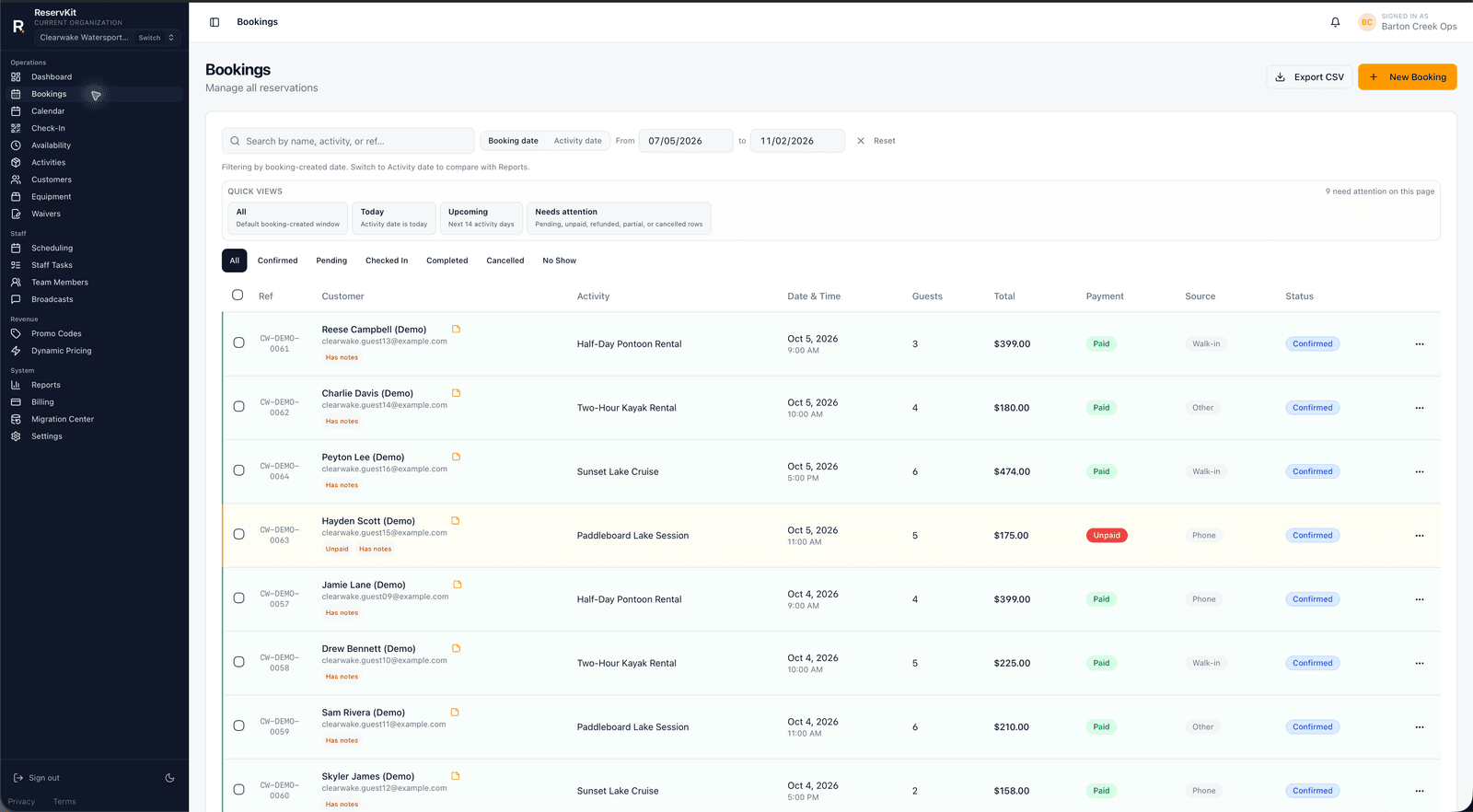
Task: Show Checked In bookings tab
Action: (387, 261)
